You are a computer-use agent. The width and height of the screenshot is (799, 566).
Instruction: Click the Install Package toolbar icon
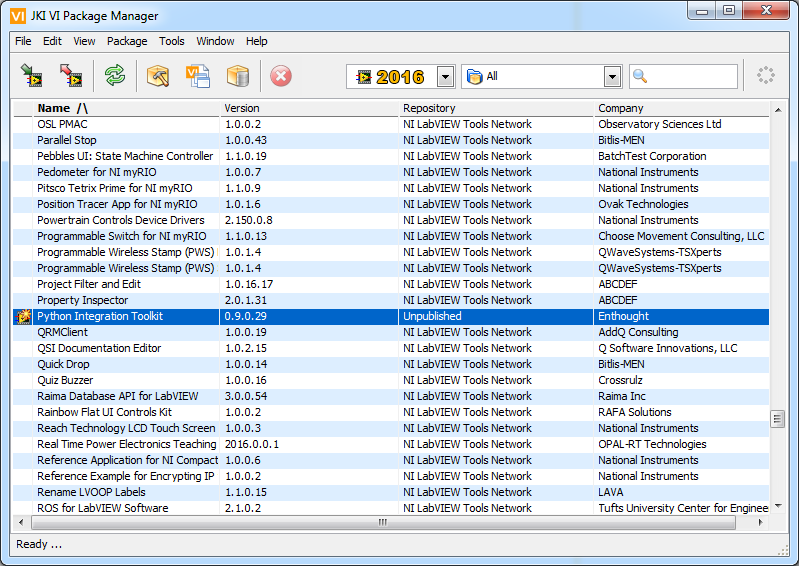click(x=31, y=76)
